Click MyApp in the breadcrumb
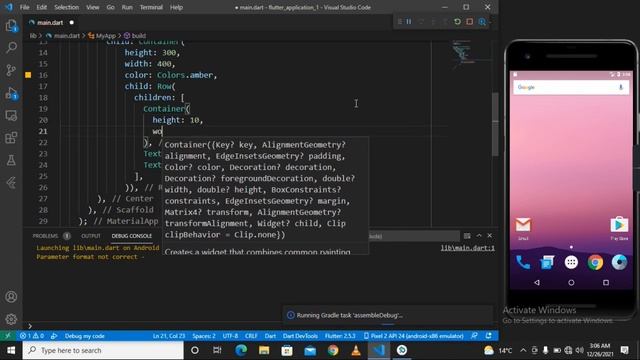 pos(105,36)
